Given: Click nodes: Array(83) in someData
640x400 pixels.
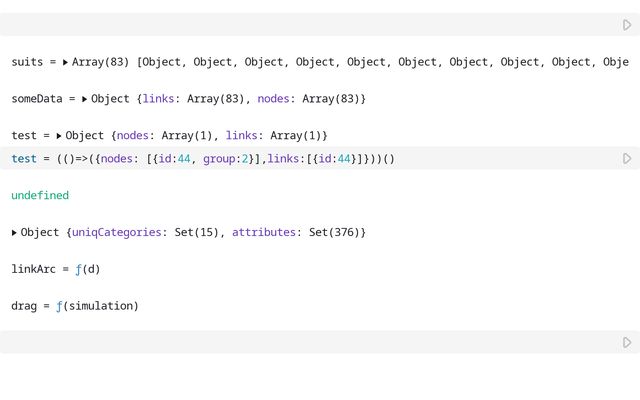Looking at the screenshot, I should coord(309,99).
